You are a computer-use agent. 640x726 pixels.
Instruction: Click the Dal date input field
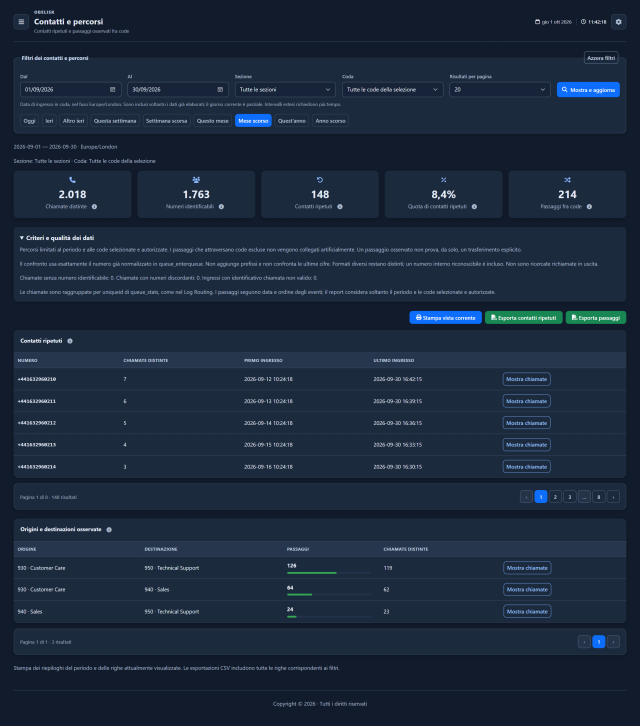tap(70, 89)
